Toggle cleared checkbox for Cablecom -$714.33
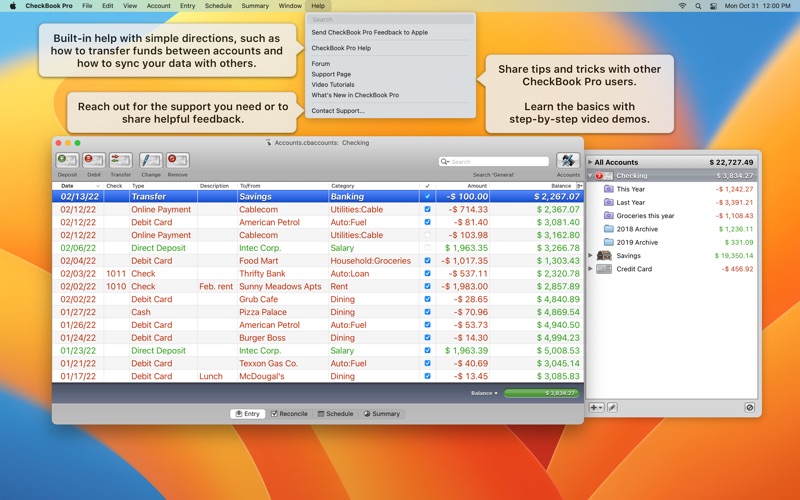Screen dimensions: 800x500 click(428, 209)
